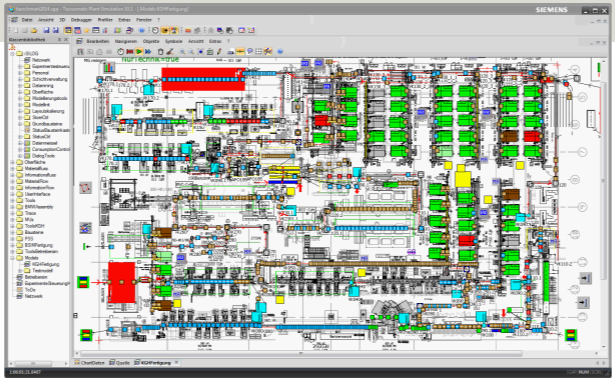Screen dimensions: 615x382
Task: Toggle the pin on the Klassenbibliothek panel
Action: point(60,40)
